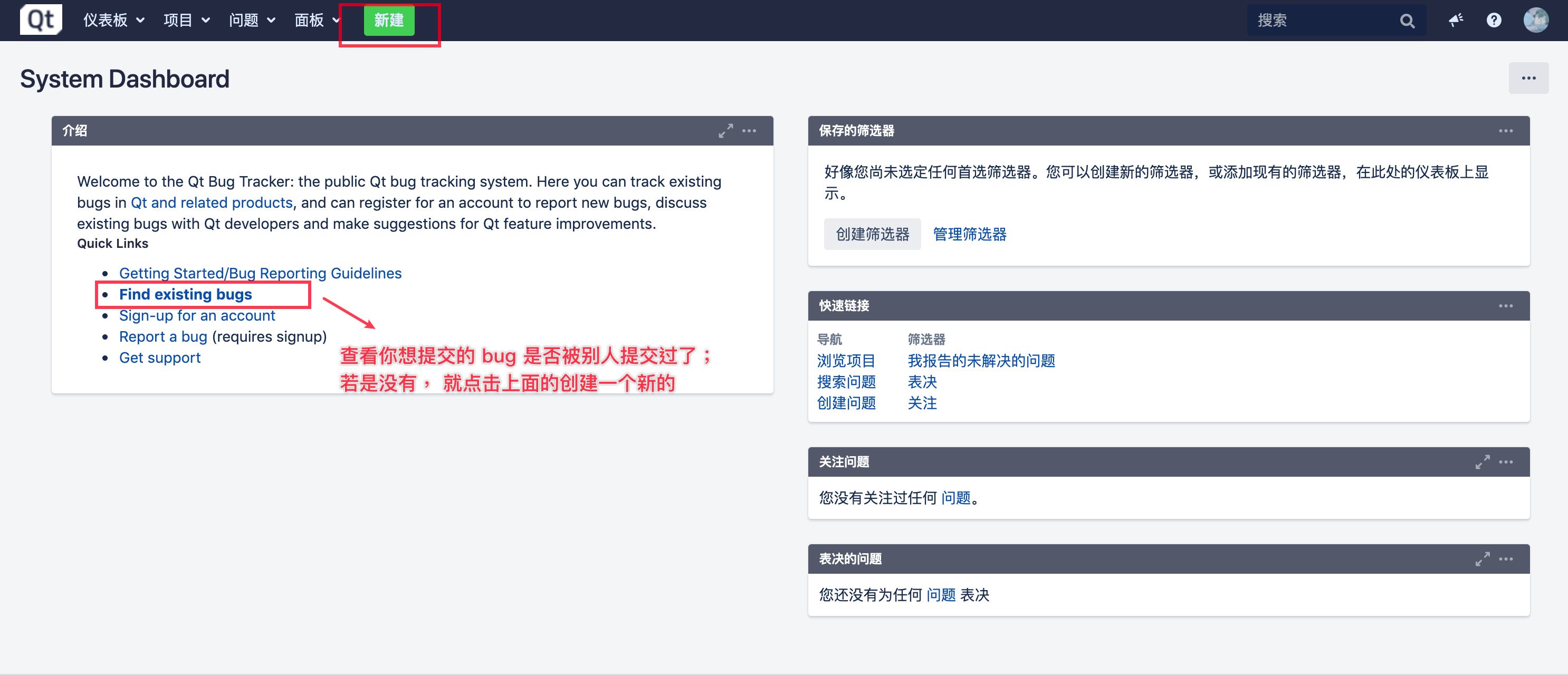Maximize the 关注问题 gadget
Viewport: 1568px width, 675px height.
pyautogui.click(x=1482, y=462)
